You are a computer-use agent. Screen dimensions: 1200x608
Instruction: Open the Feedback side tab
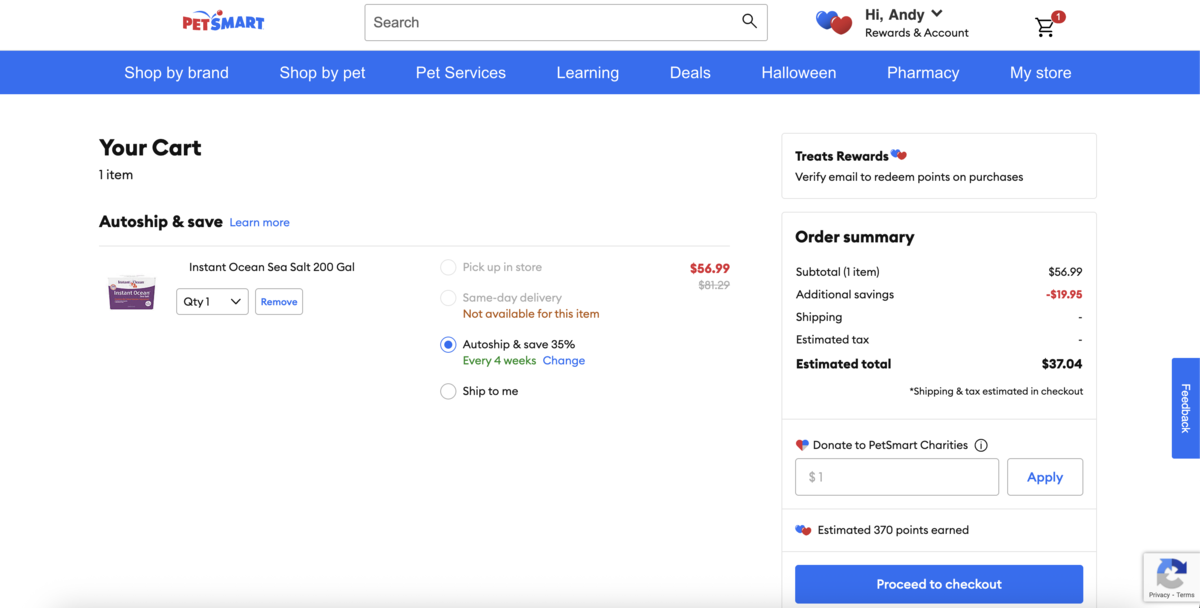click(x=1185, y=408)
